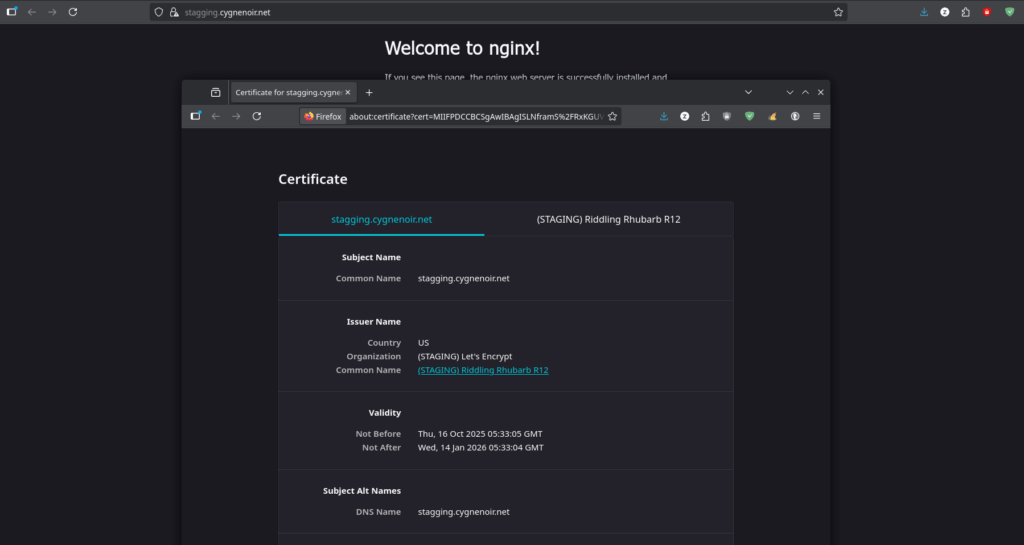Close the Certificate for stagging.cygnenoir.net browser tab
Viewport: 1024px width, 545px height.
pos(350,92)
